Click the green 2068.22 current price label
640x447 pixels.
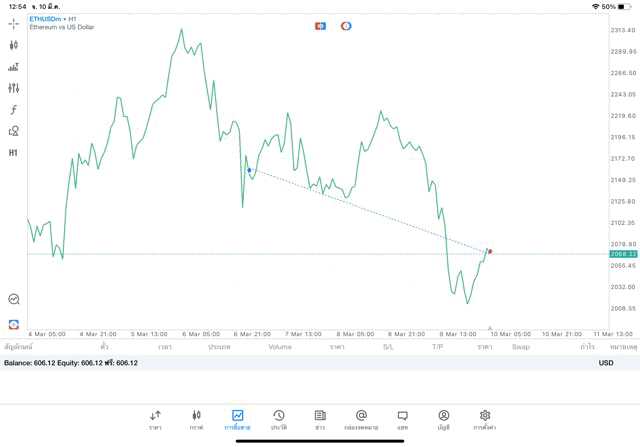tap(624, 254)
